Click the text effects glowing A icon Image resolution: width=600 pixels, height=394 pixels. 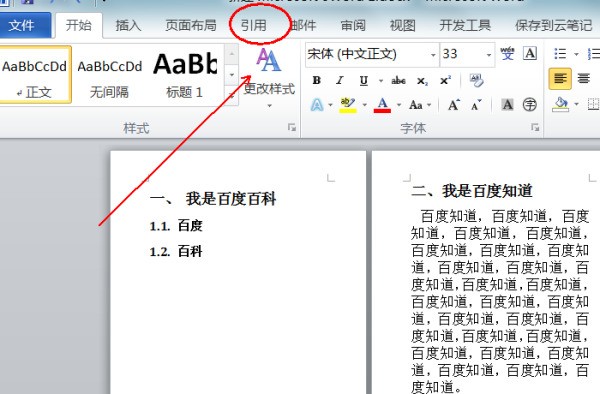click(x=317, y=104)
